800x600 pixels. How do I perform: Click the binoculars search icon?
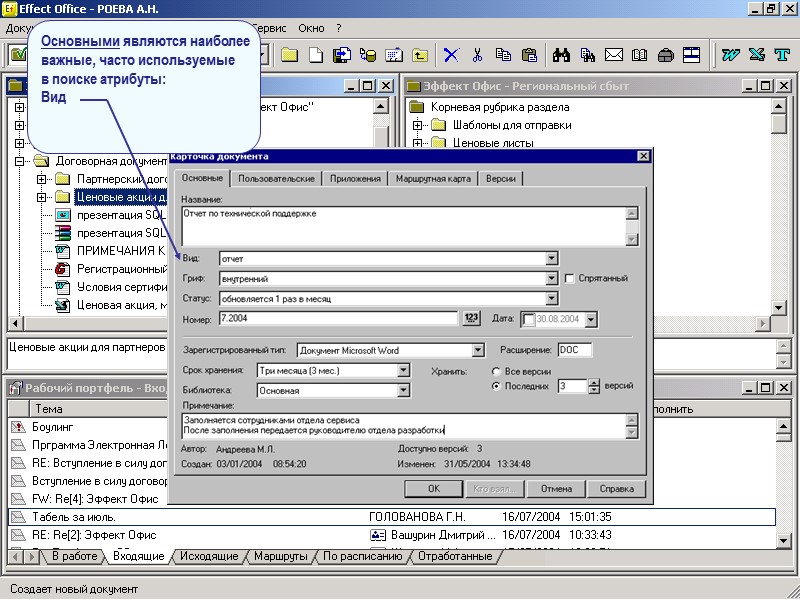(561, 55)
